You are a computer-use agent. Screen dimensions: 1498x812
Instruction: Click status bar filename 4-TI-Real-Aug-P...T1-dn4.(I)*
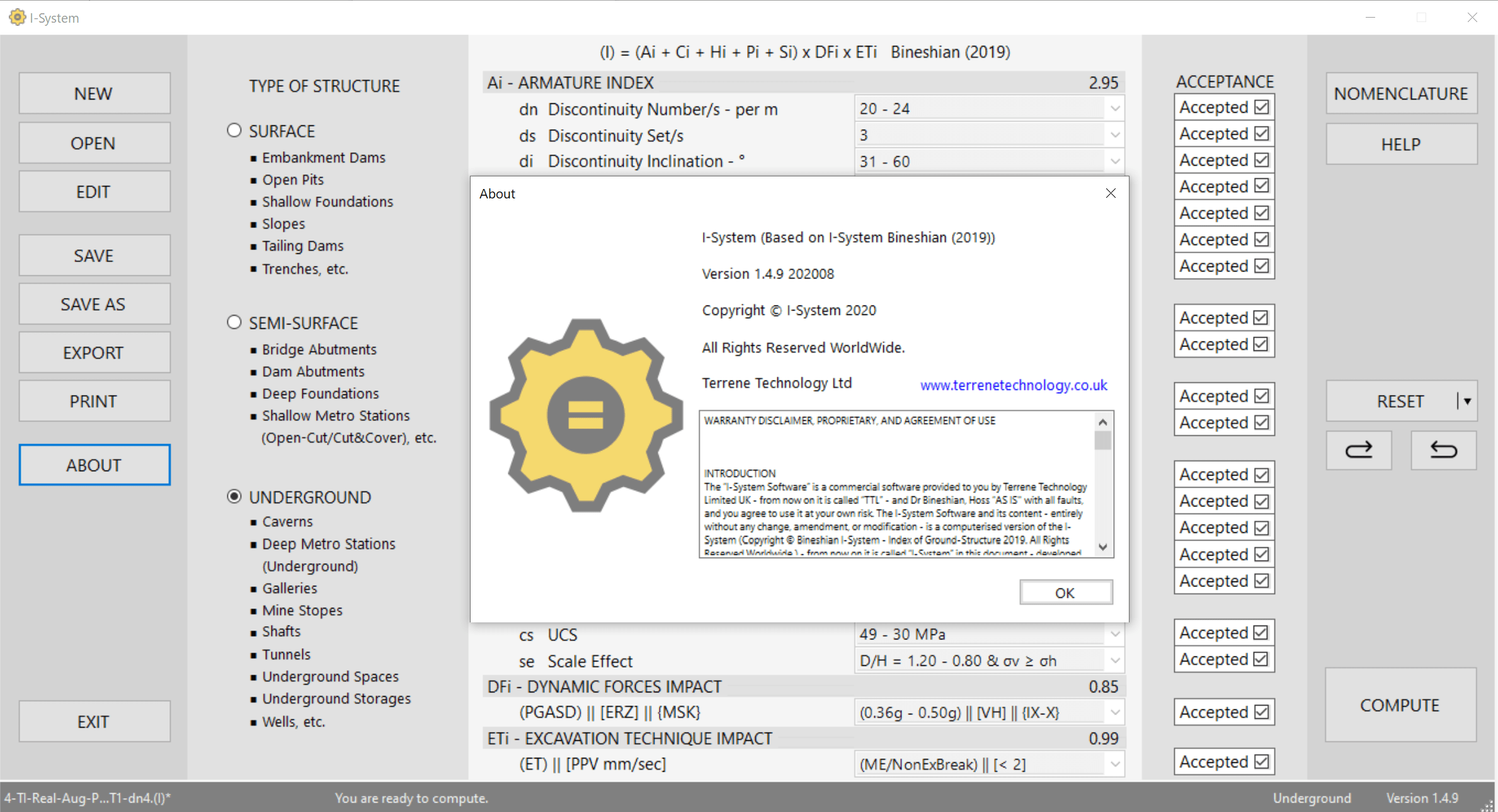(x=88, y=798)
